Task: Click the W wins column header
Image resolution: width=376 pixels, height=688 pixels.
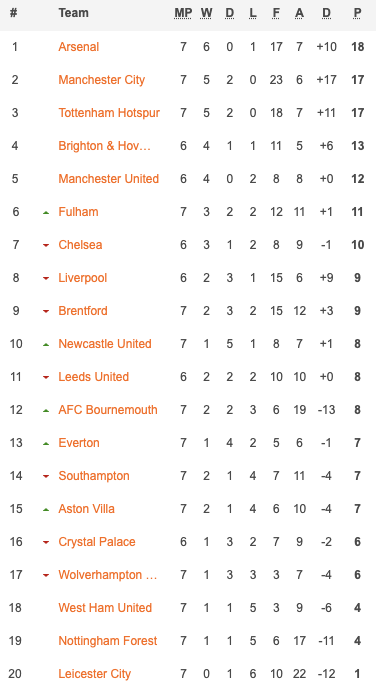Action: [206, 13]
